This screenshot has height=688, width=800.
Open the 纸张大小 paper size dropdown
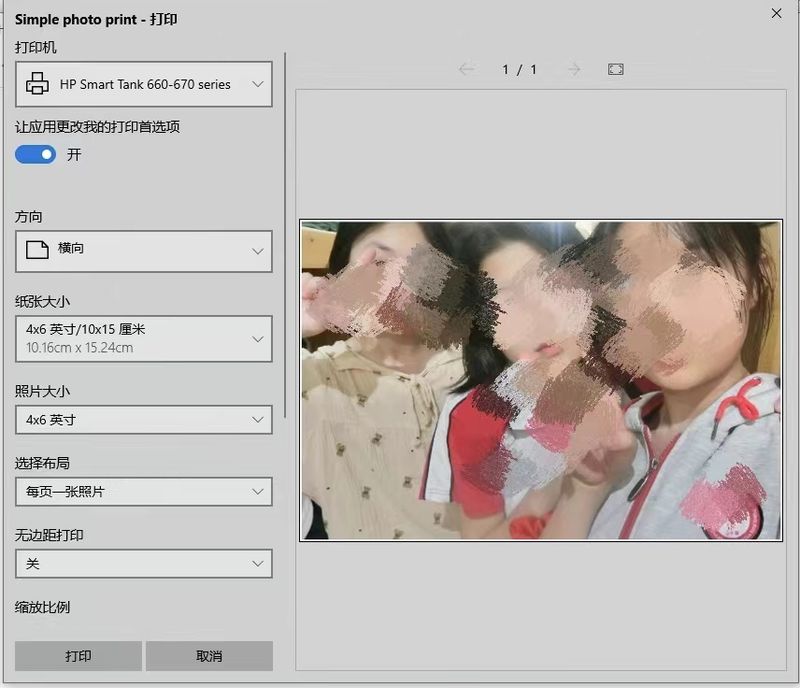[x=143, y=338]
